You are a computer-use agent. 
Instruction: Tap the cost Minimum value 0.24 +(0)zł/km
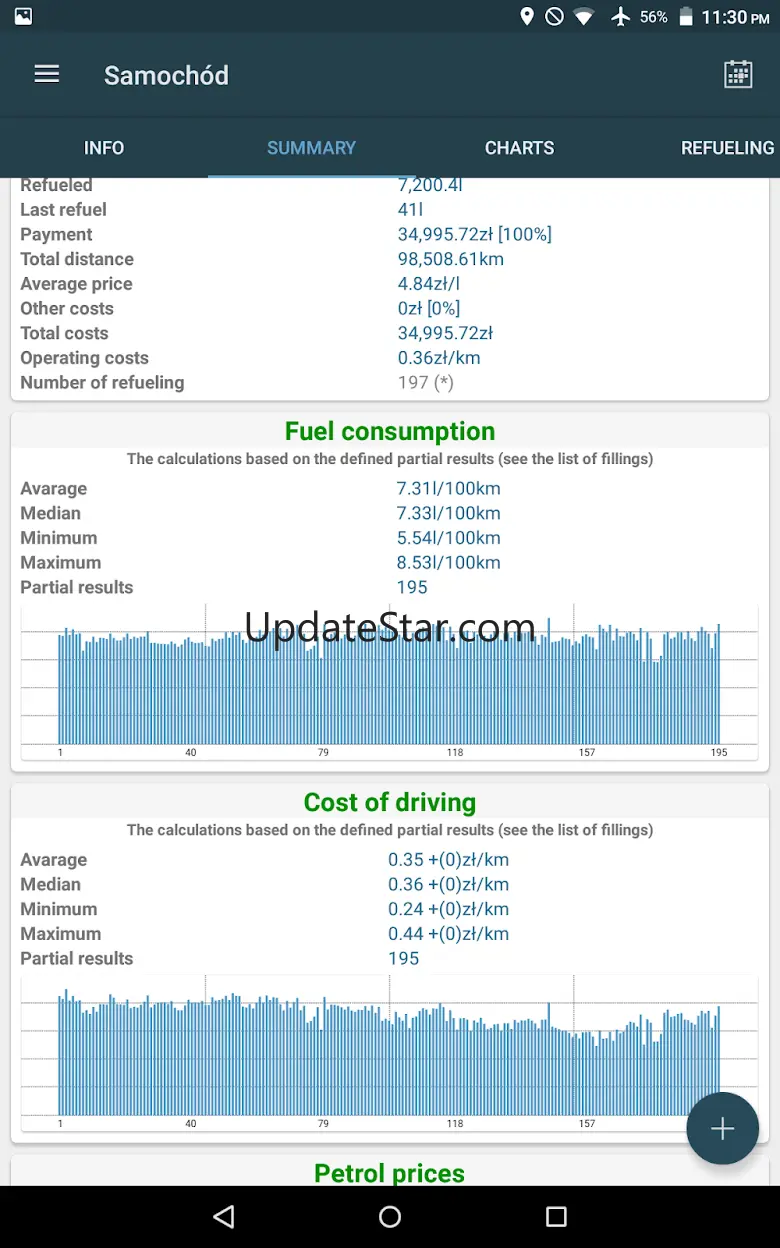tap(449, 909)
